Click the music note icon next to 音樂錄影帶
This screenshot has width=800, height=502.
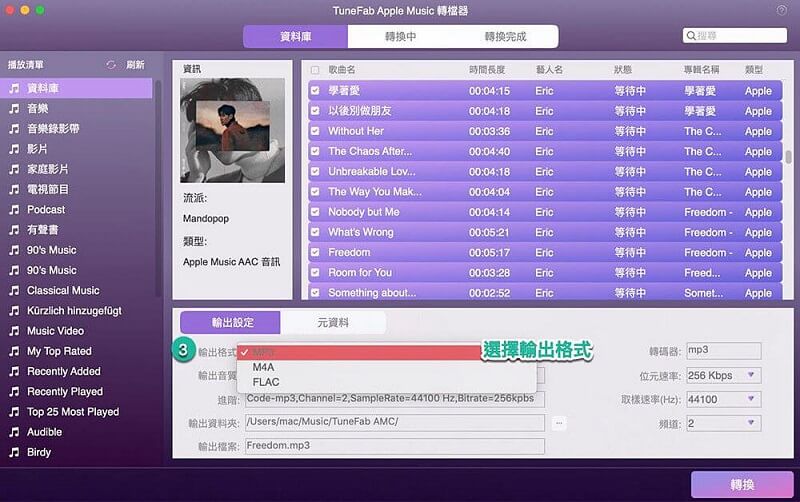pyautogui.click(x=14, y=129)
